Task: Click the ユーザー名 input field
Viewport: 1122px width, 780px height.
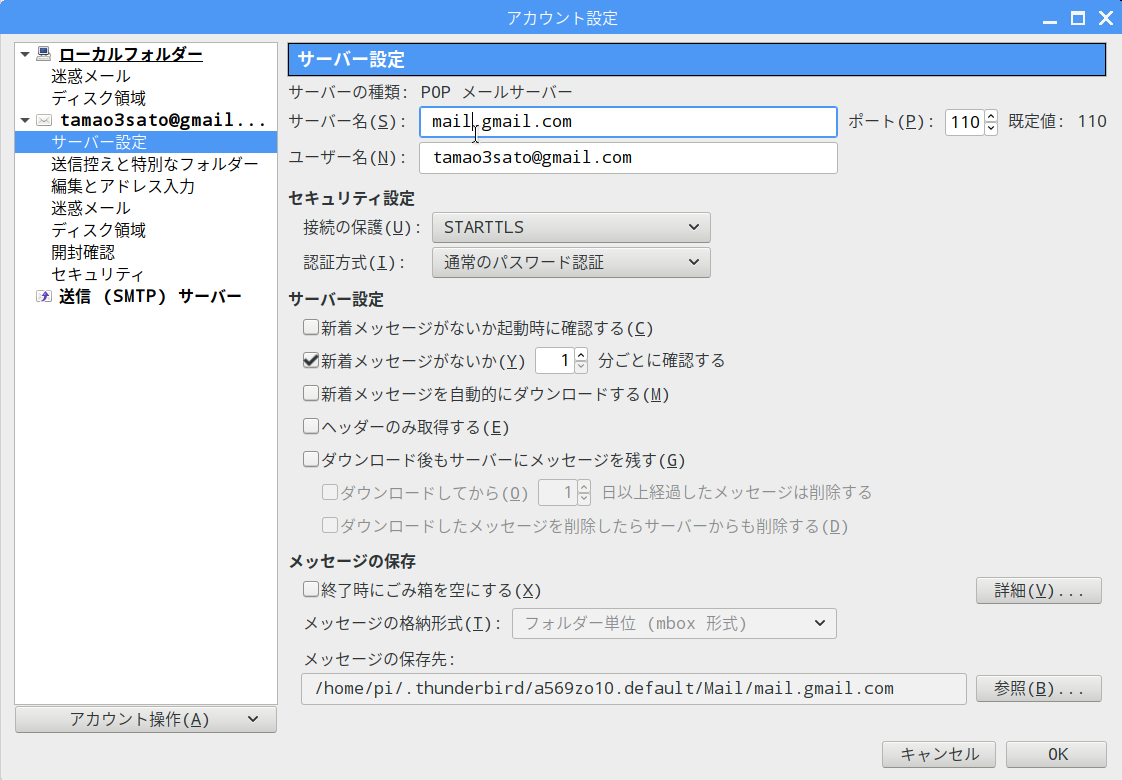Action: pos(628,158)
